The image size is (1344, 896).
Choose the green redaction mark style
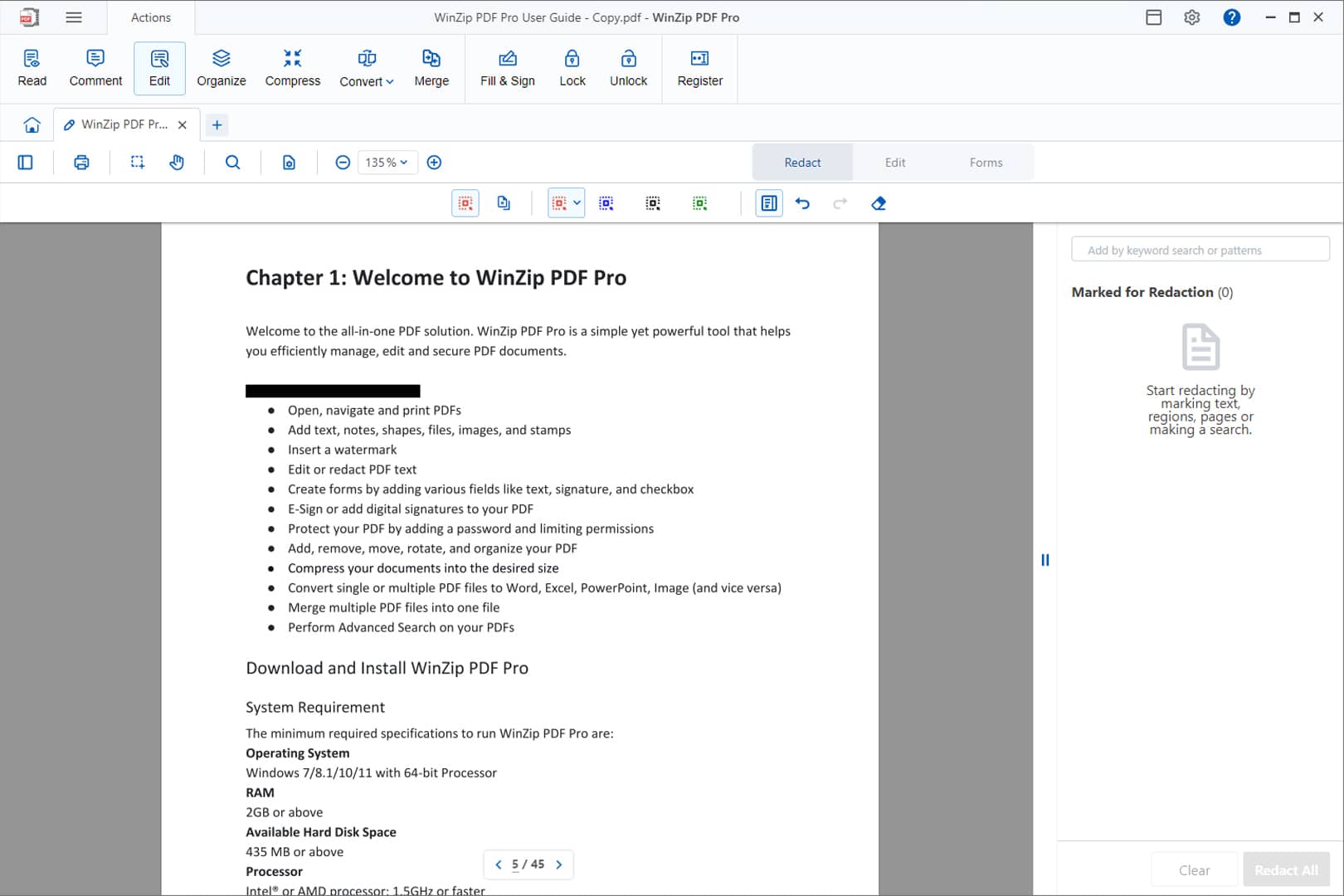pyautogui.click(x=699, y=203)
